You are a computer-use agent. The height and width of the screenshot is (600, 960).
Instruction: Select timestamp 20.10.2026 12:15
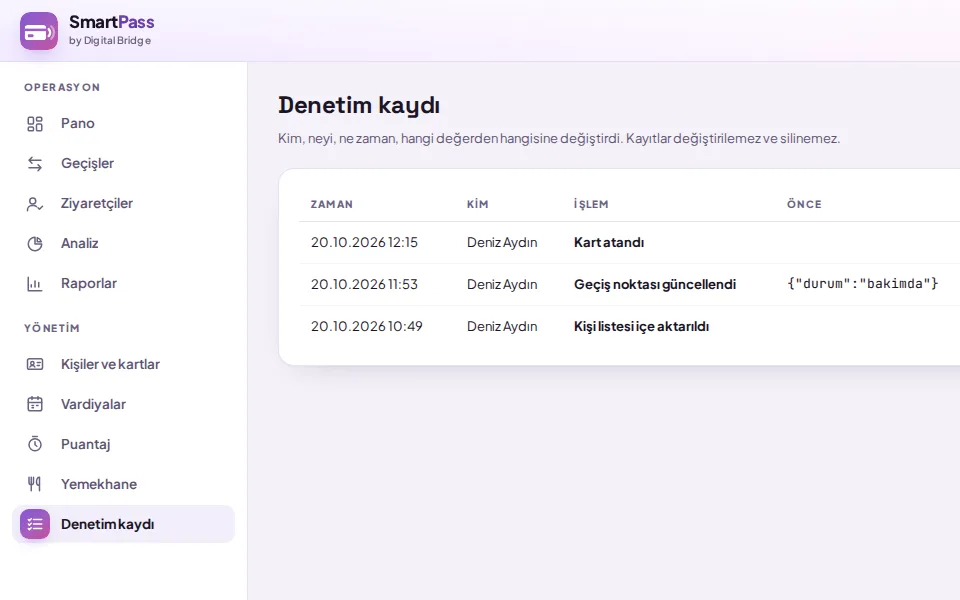click(364, 242)
